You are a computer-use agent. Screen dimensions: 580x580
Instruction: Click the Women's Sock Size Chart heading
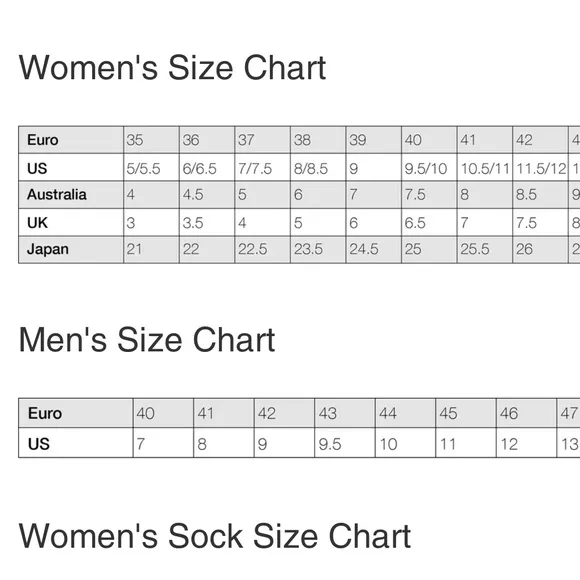(215, 536)
